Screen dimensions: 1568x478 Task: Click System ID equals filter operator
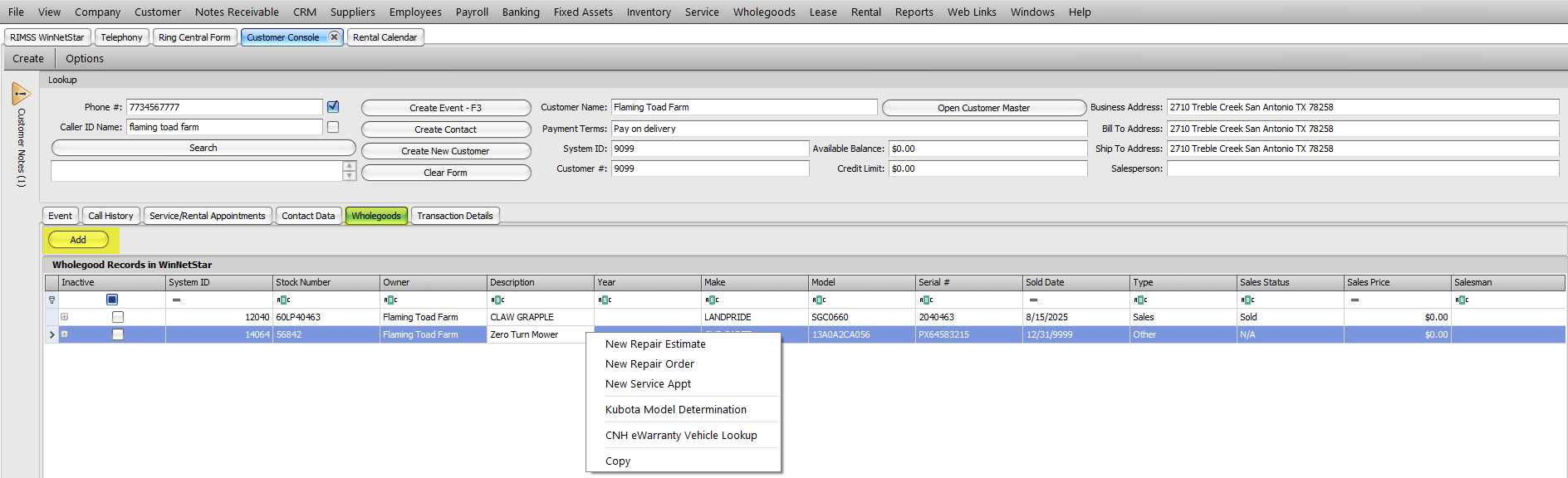[x=176, y=300]
